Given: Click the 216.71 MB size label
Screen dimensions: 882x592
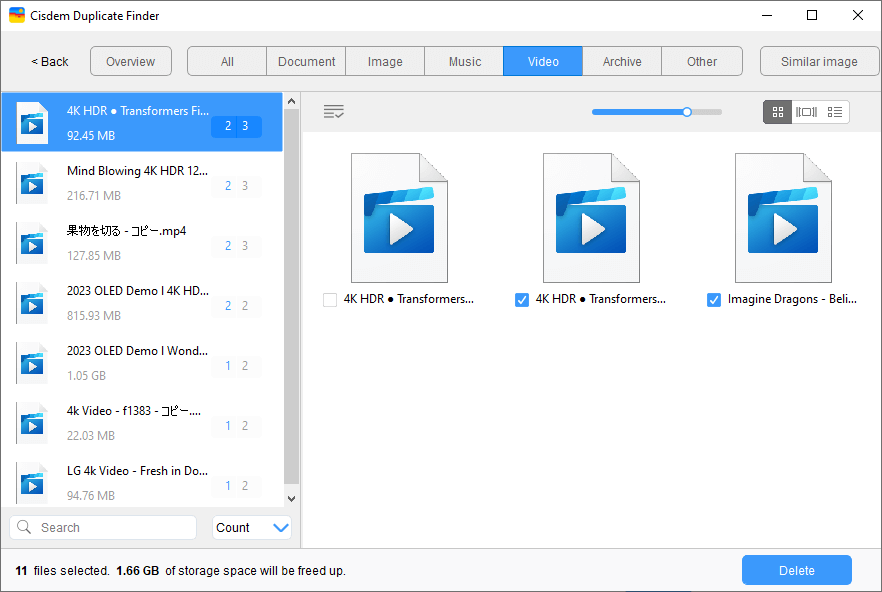Looking at the screenshot, I should [x=94, y=196].
